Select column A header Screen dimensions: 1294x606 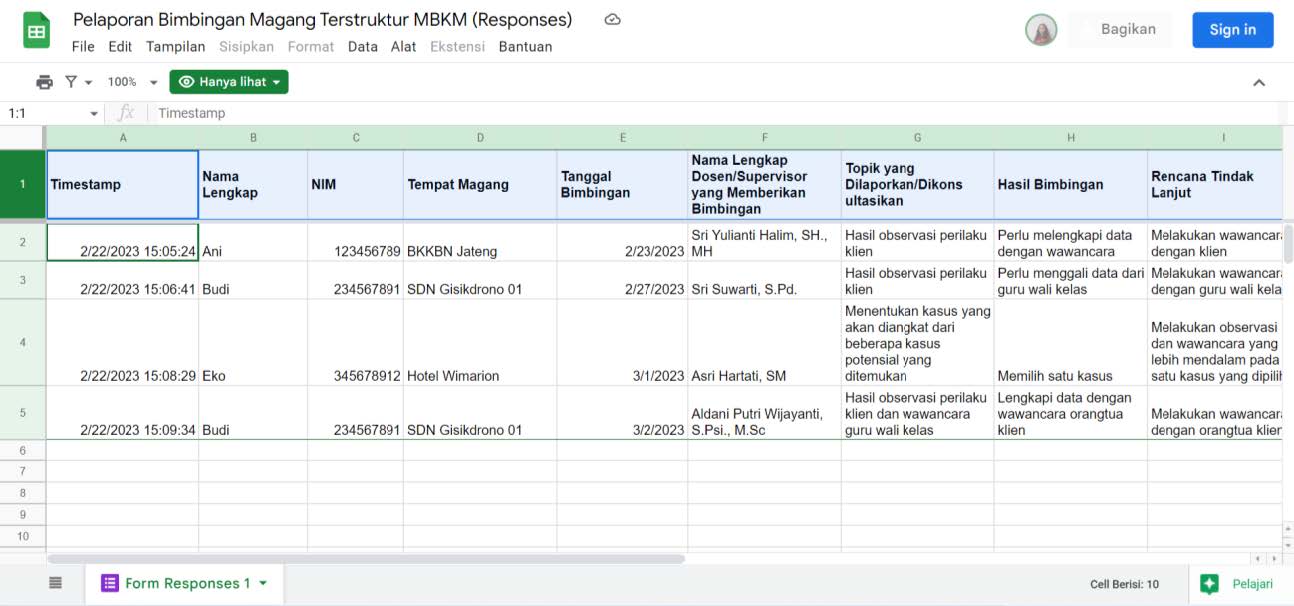(x=123, y=138)
